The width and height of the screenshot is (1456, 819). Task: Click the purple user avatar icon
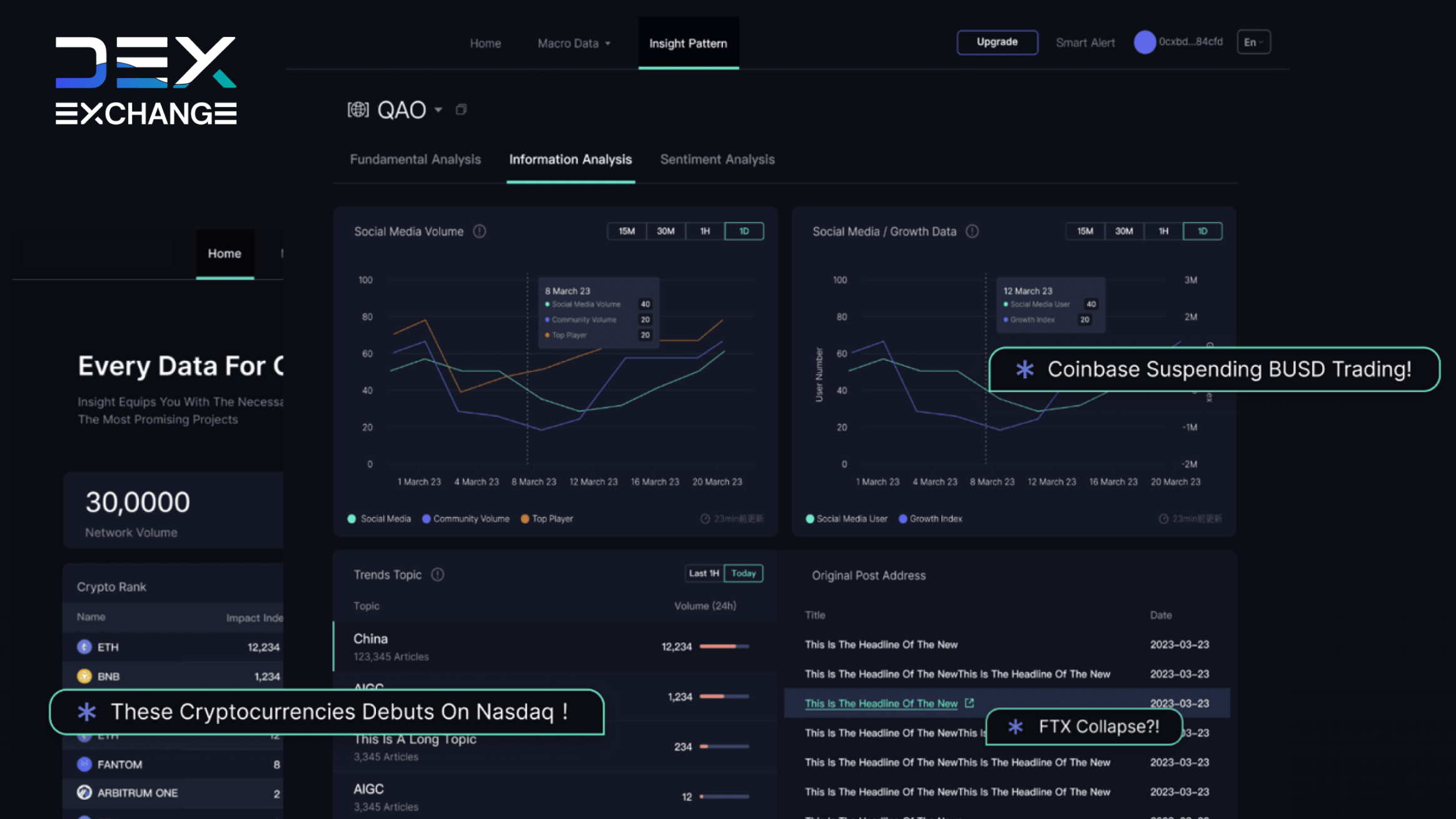pos(1145,43)
